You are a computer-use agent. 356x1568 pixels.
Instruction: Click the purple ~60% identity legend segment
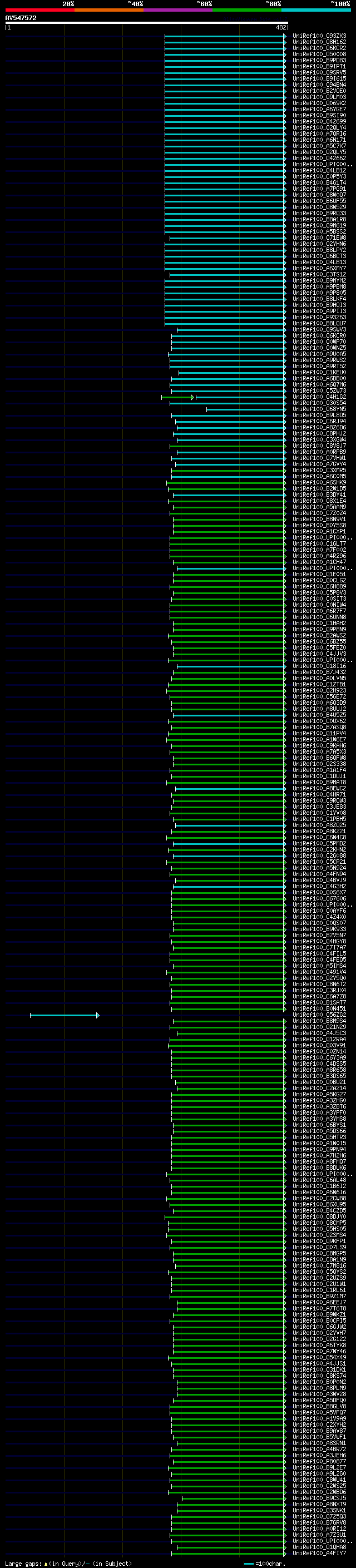pos(177,10)
